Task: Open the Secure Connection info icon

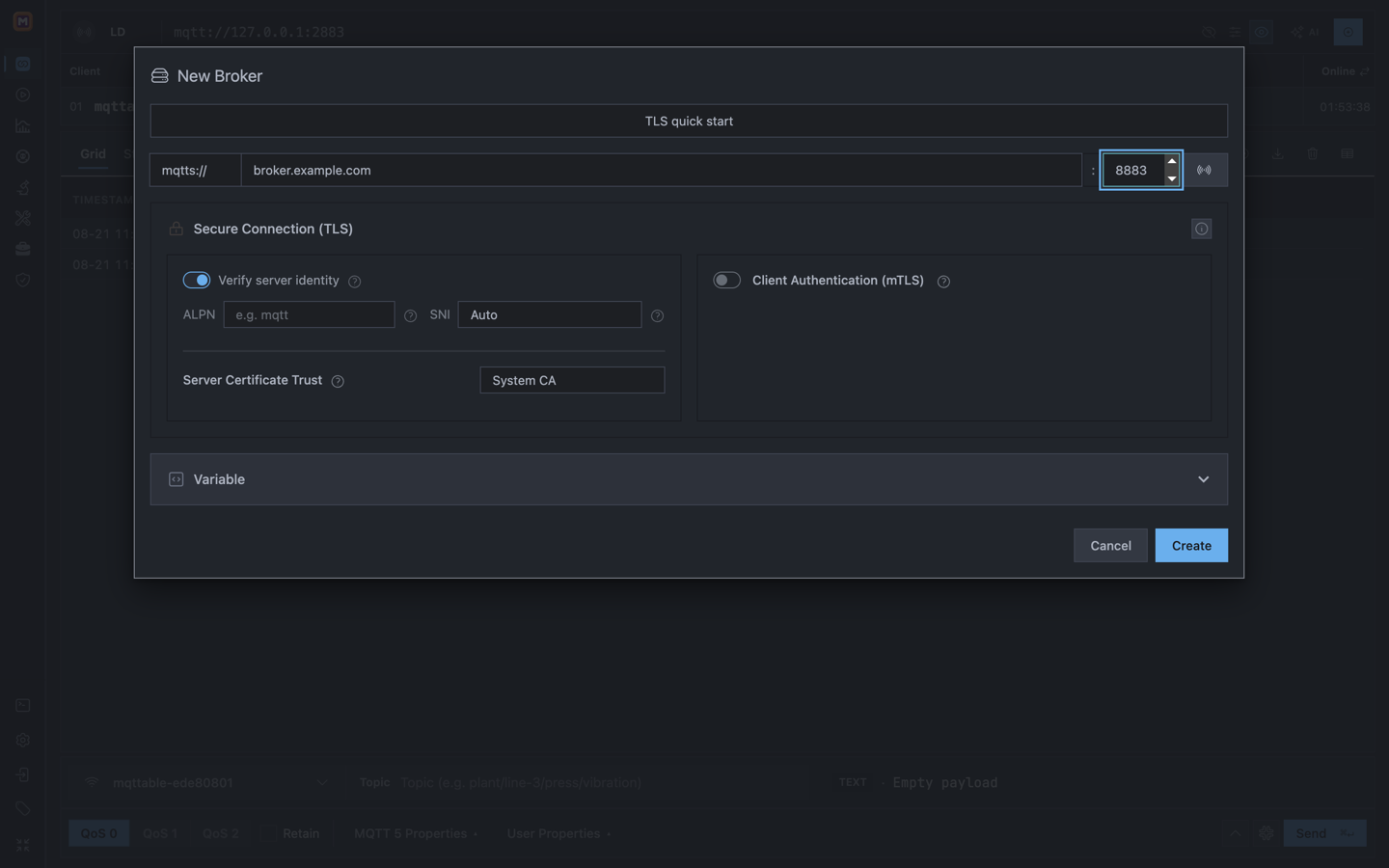Action: tap(1201, 229)
